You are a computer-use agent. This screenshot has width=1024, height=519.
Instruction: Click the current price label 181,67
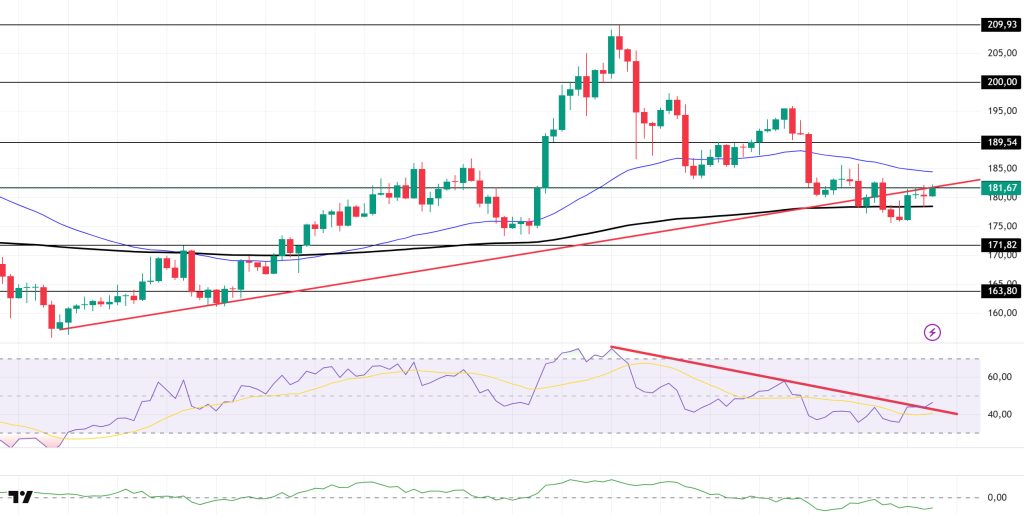click(x=1000, y=187)
